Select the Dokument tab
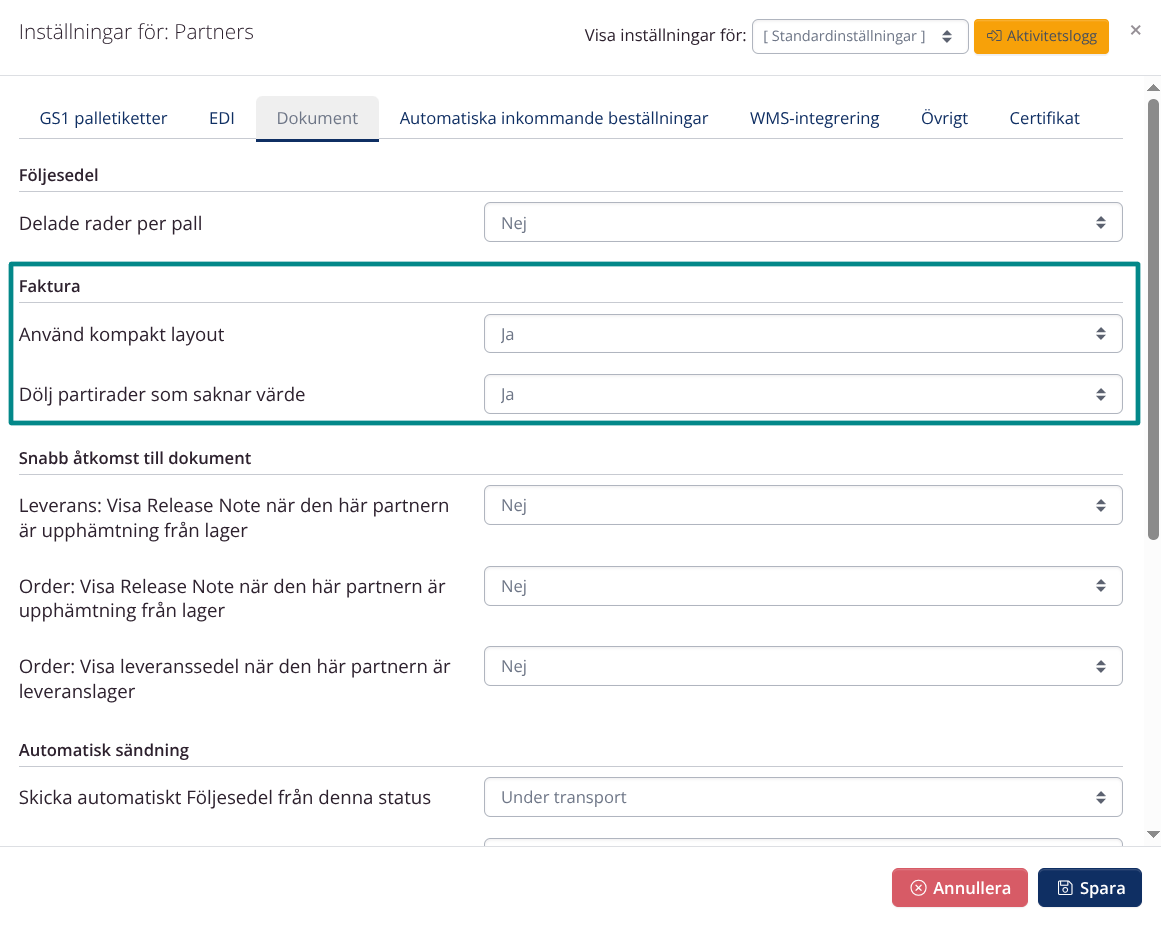 point(317,118)
